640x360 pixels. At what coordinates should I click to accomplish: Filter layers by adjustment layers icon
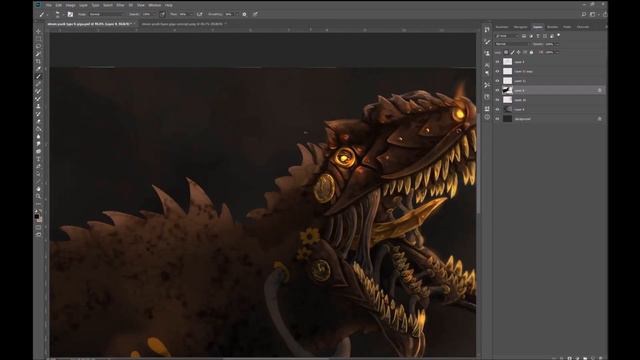[531, 36]
